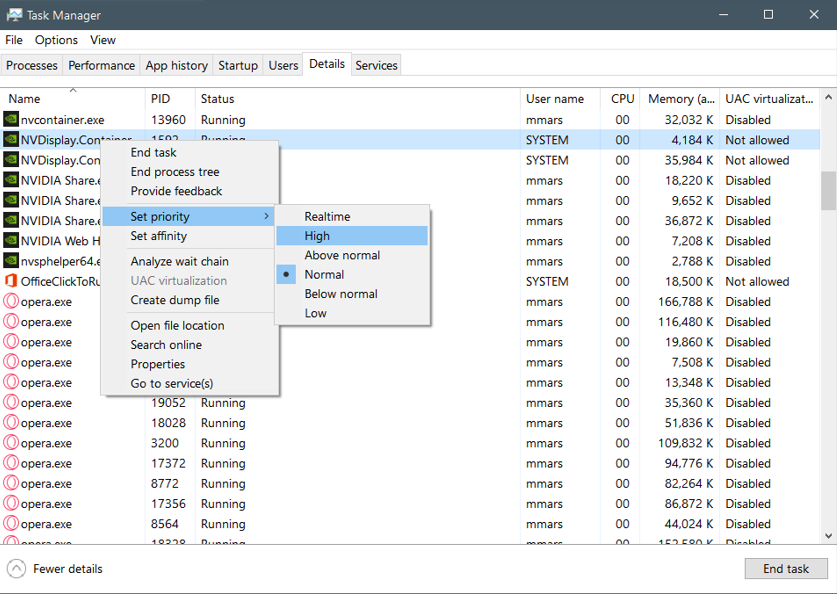
Task: Choose Above normal priority
Action: 352,255
